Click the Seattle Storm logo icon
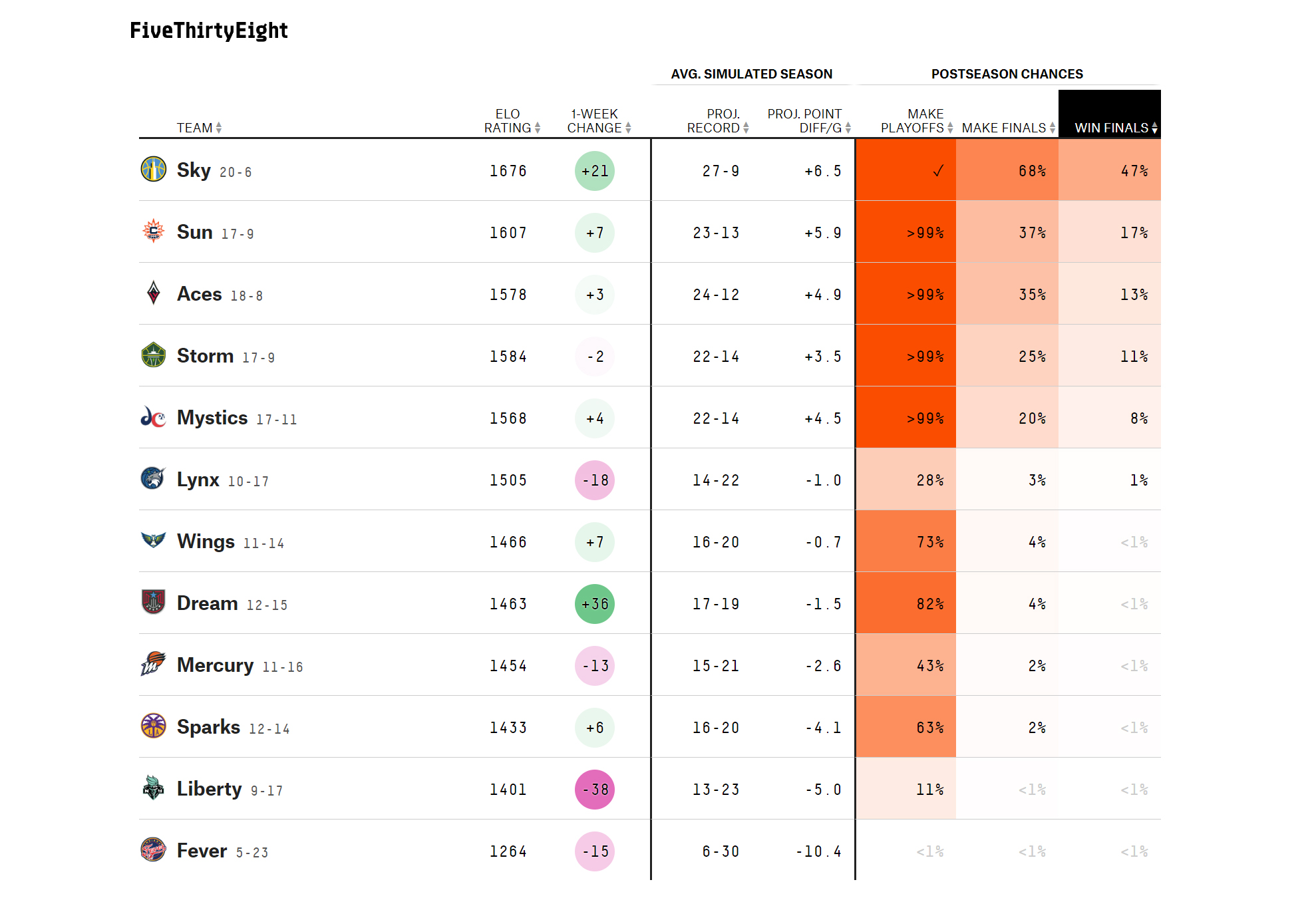1316x902 pixels. (x=154, y=355)
